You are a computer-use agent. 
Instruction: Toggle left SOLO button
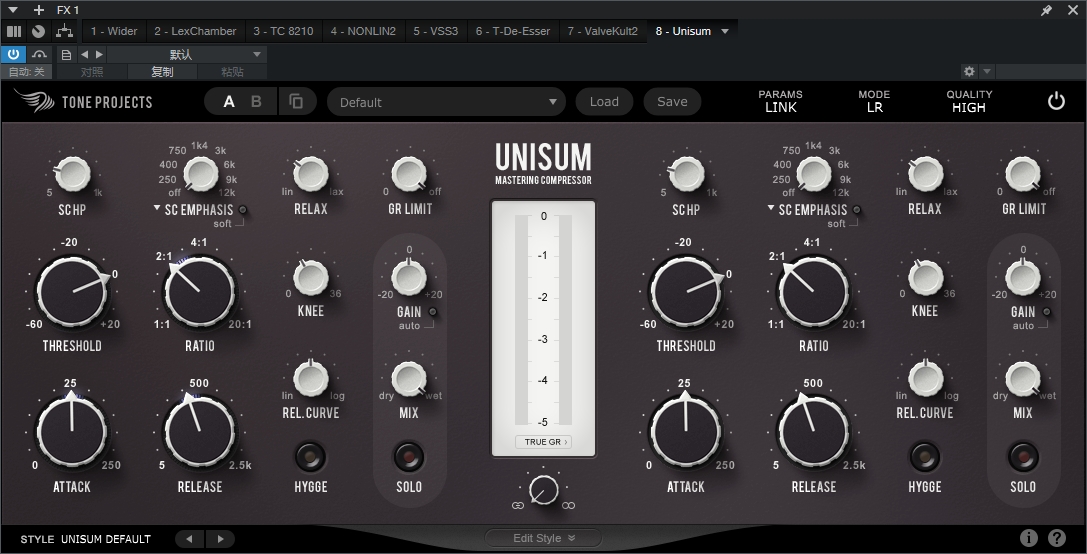tap(408, 457)
